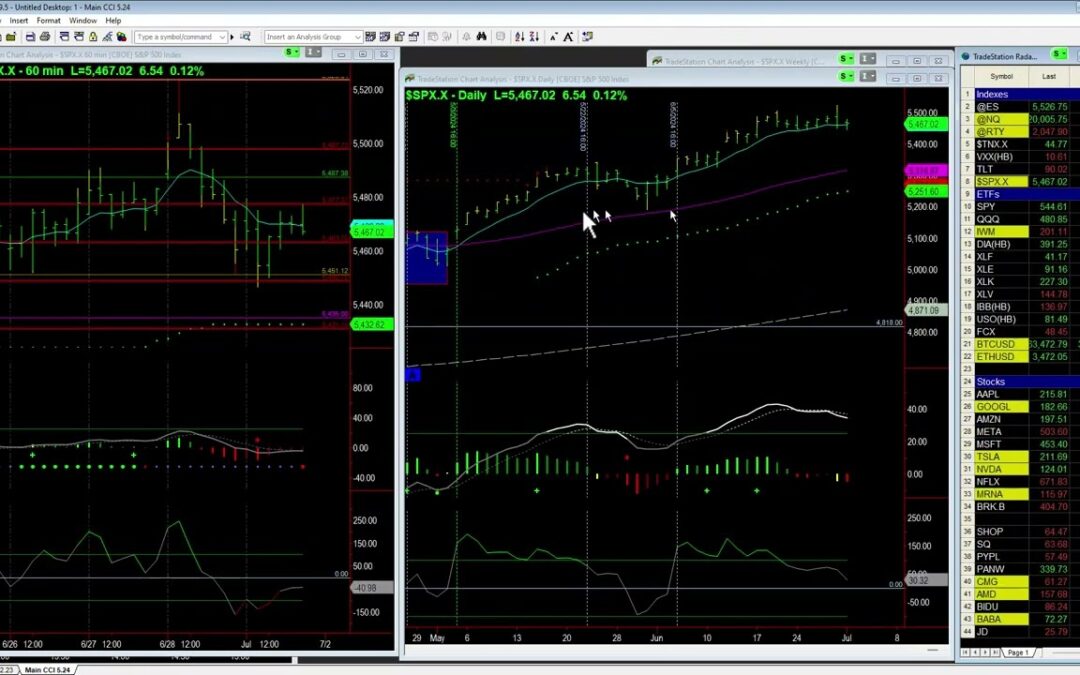
Task: Click the bell alert icon in toolbar
Action: click(466, 37)
